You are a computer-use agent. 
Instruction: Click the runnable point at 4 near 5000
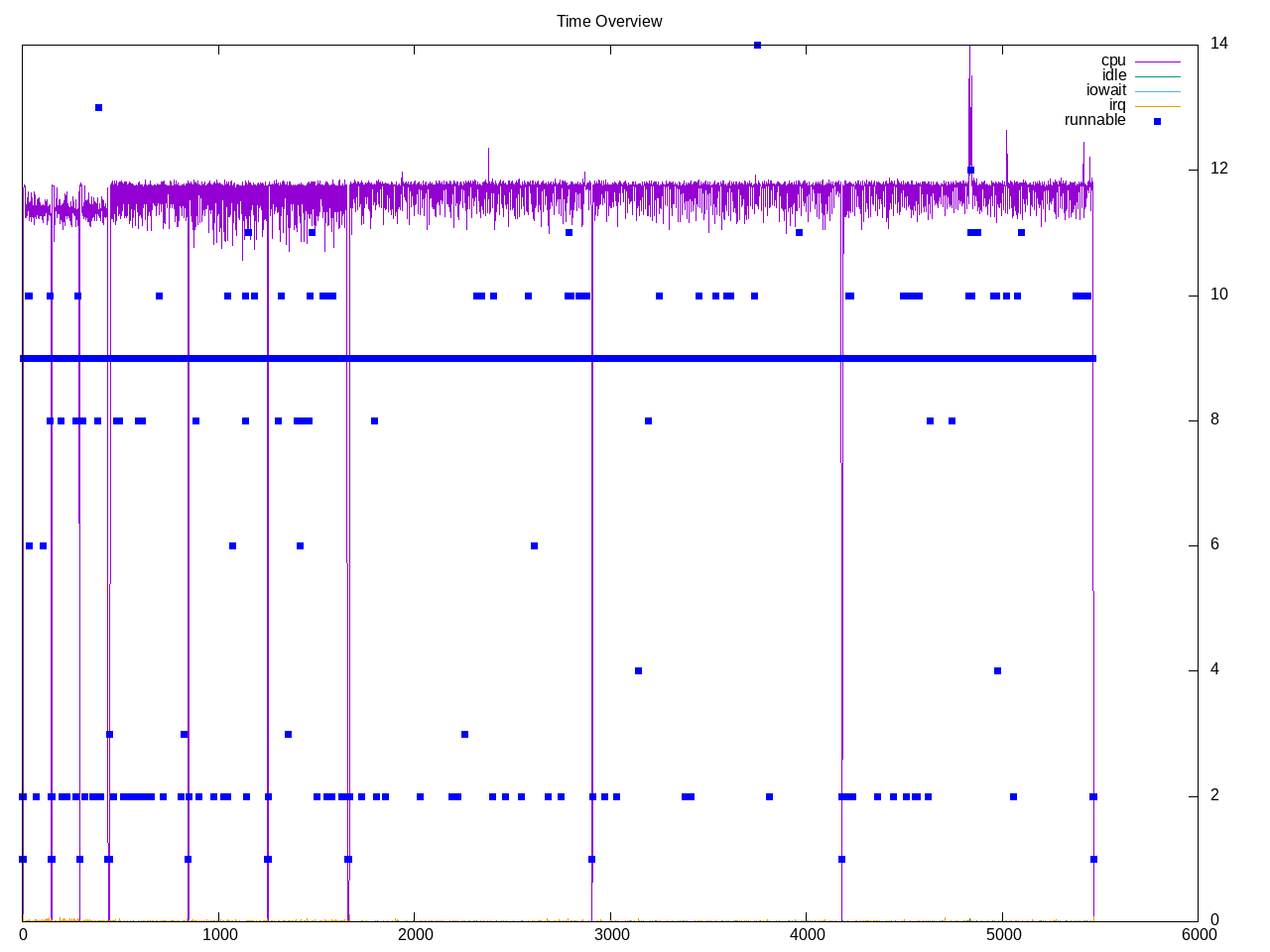(x=997, y=671)
